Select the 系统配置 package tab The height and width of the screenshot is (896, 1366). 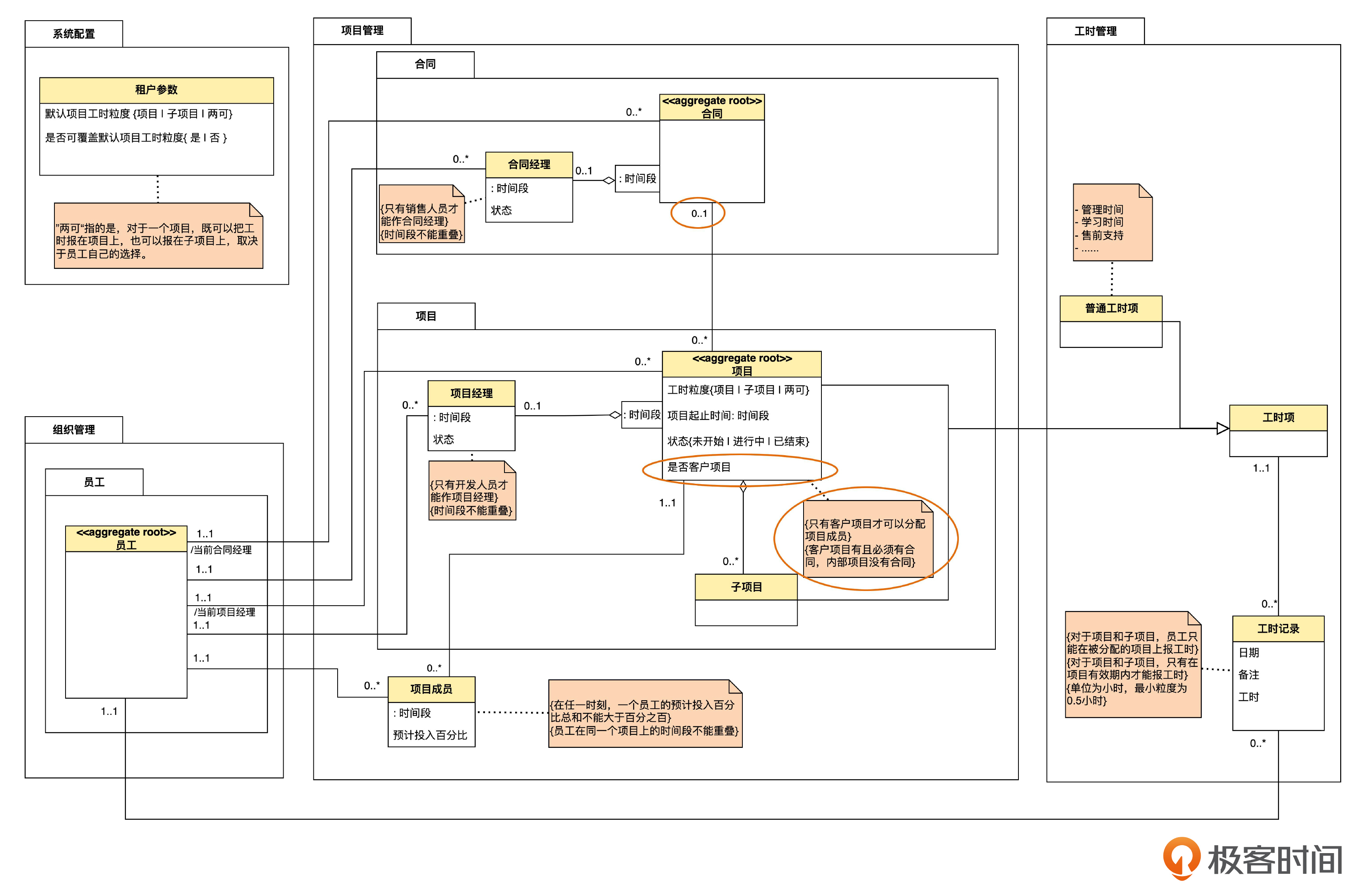pyautogui.click(x=73, y=34)
